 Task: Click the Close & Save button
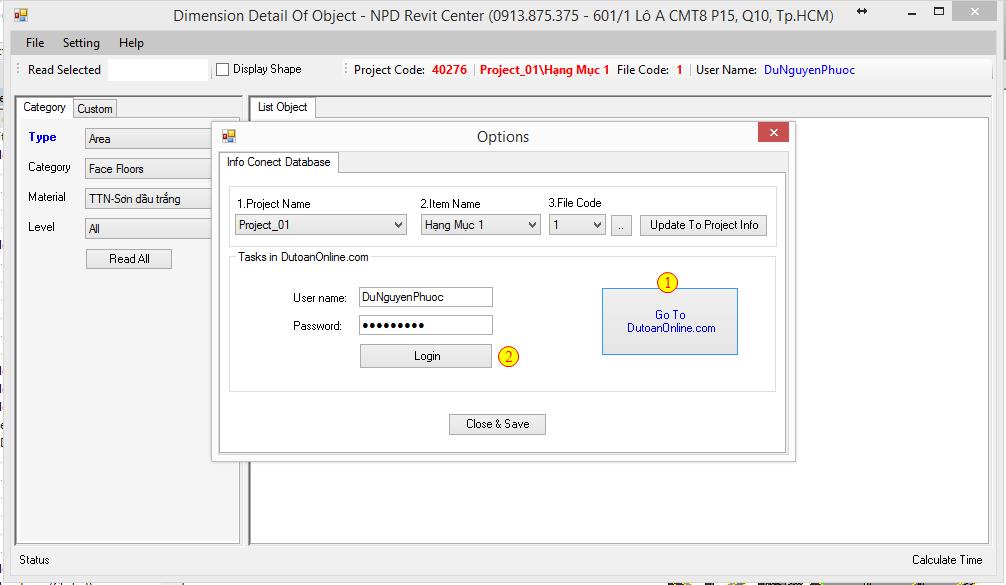pos(497,424)
